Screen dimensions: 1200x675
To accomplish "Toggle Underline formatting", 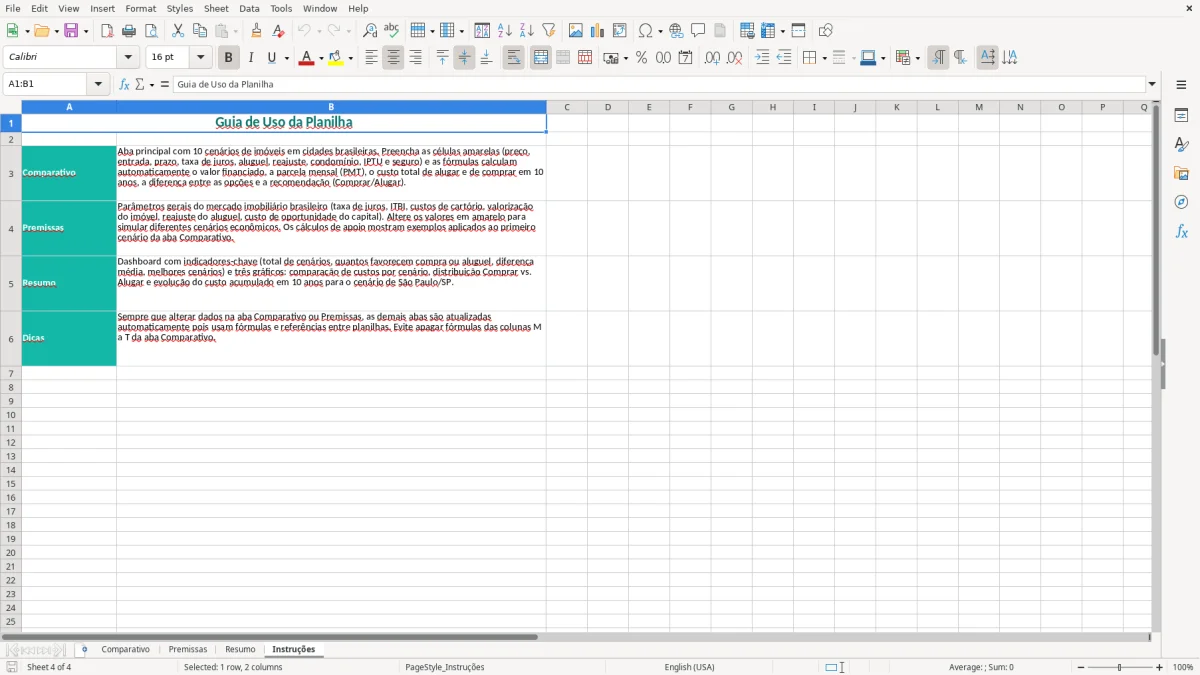I will (271, 58).
